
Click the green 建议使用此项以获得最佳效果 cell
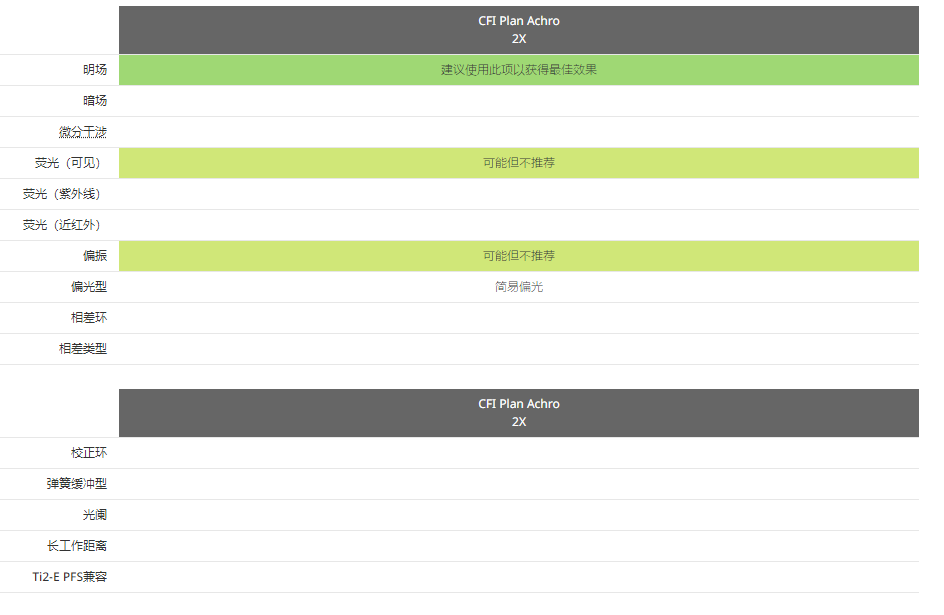[x=518, y=70]
